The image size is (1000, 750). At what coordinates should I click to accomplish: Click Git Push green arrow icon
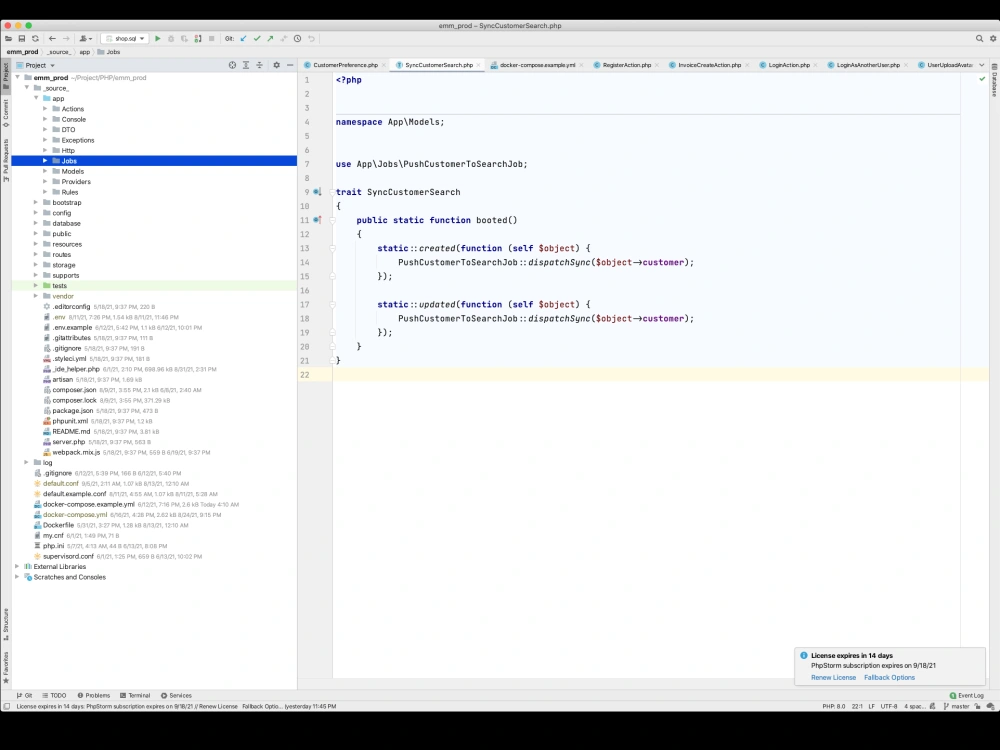(270, 39)
